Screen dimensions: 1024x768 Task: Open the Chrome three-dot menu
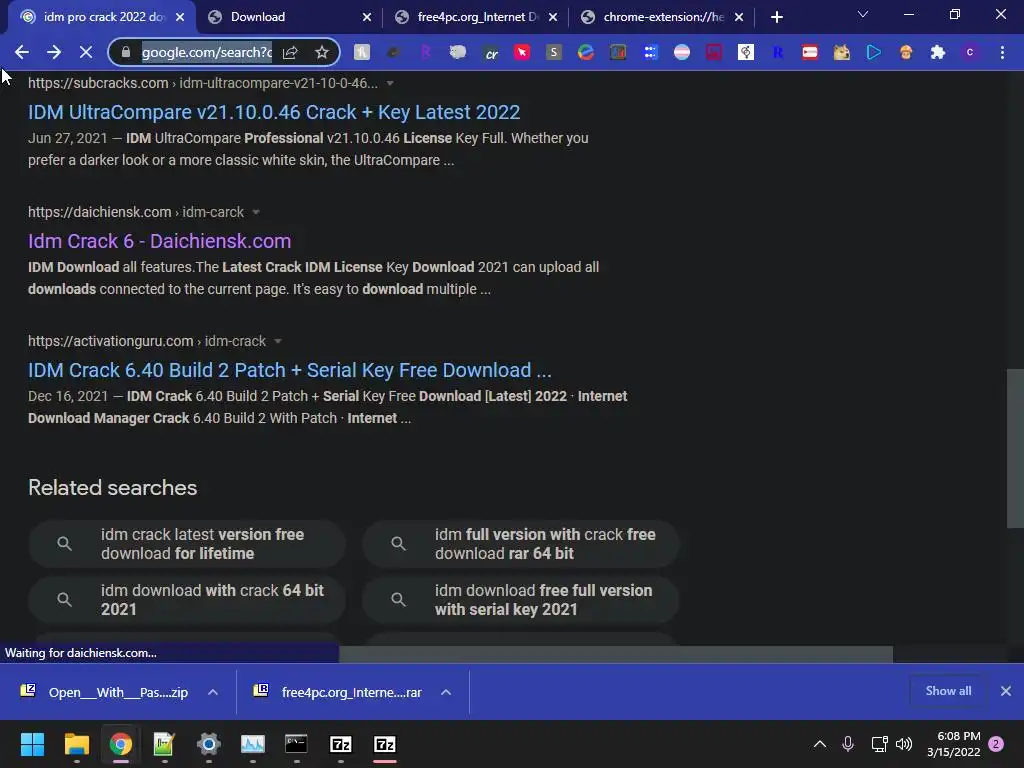(1002, 52)
